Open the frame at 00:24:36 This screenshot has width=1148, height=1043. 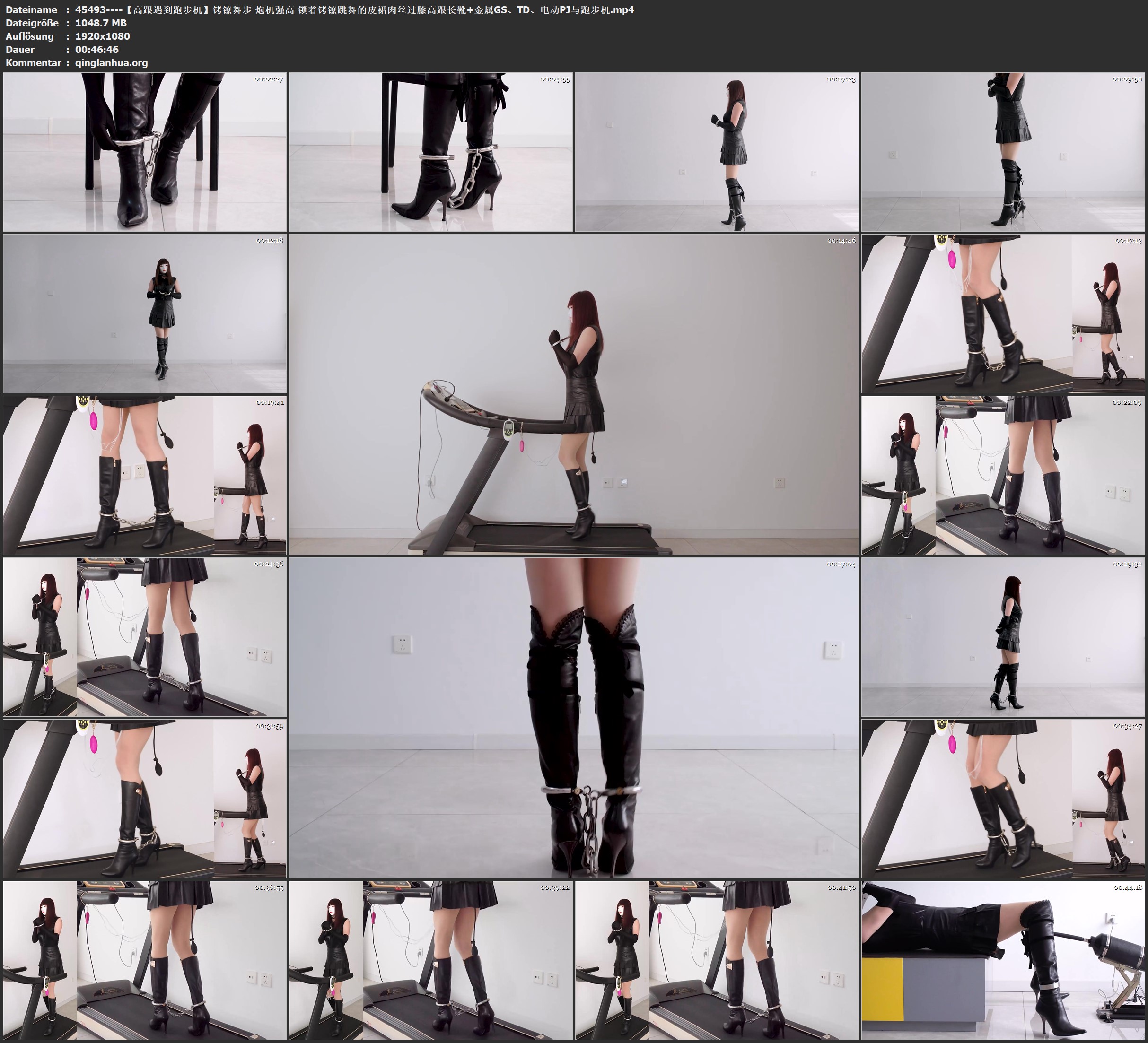click(145, 636)
